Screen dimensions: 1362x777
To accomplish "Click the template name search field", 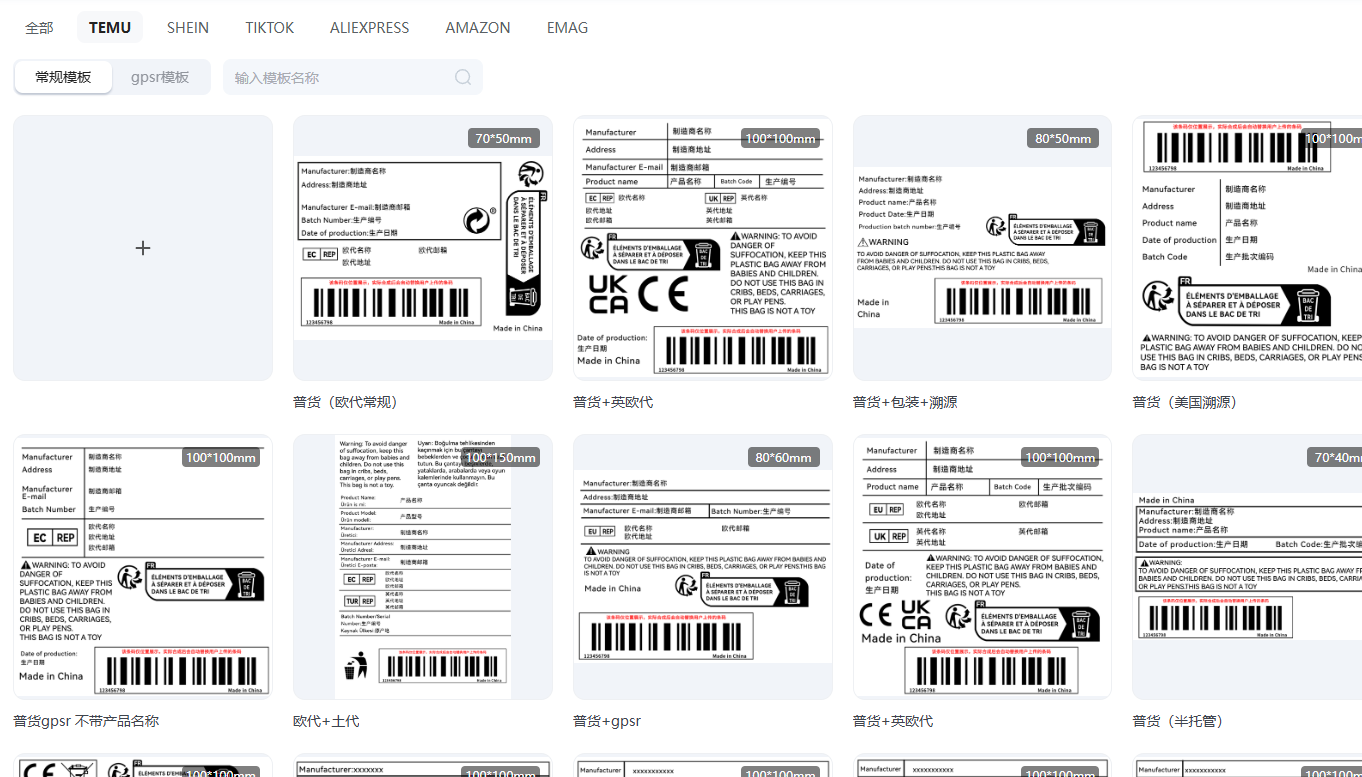I will [340, 78].
